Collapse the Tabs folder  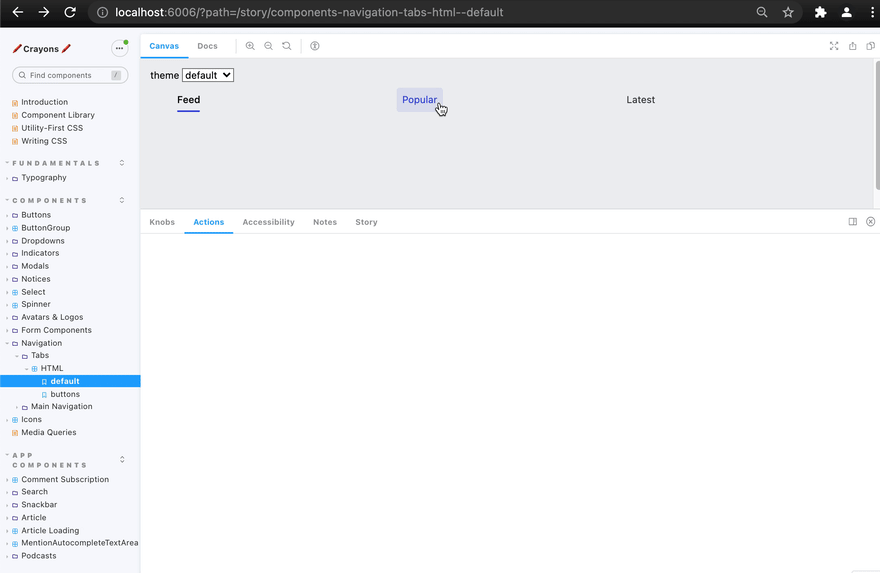[40, 355]
